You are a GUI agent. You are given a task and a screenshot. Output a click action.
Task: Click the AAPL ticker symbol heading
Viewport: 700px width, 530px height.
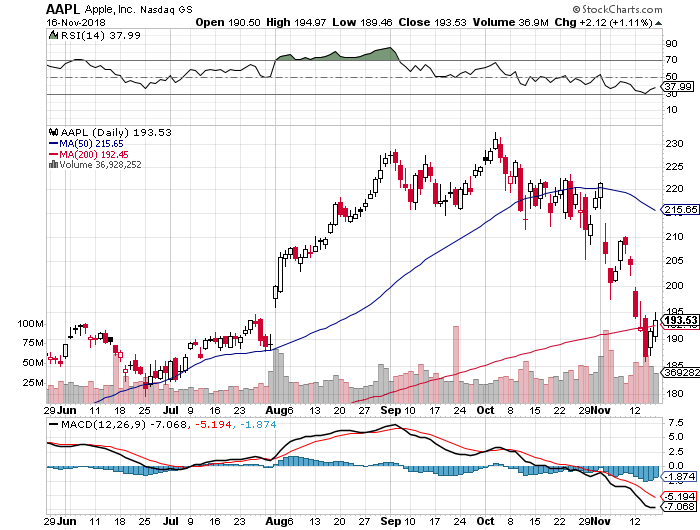tap(63, 9)
